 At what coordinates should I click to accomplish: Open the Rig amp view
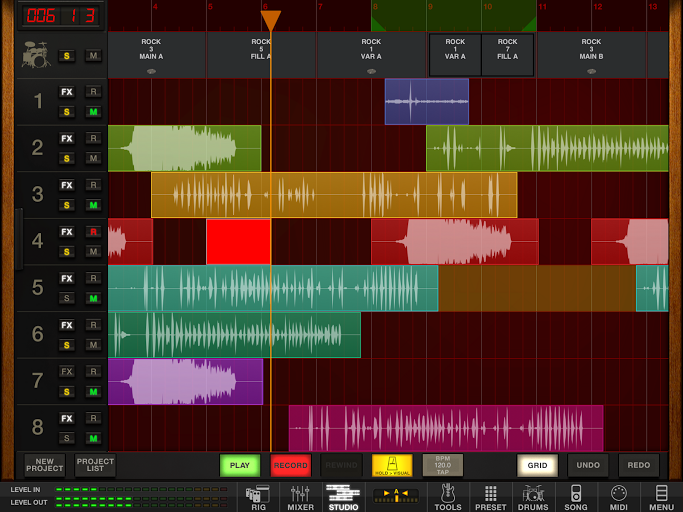(x=258, y=495)
